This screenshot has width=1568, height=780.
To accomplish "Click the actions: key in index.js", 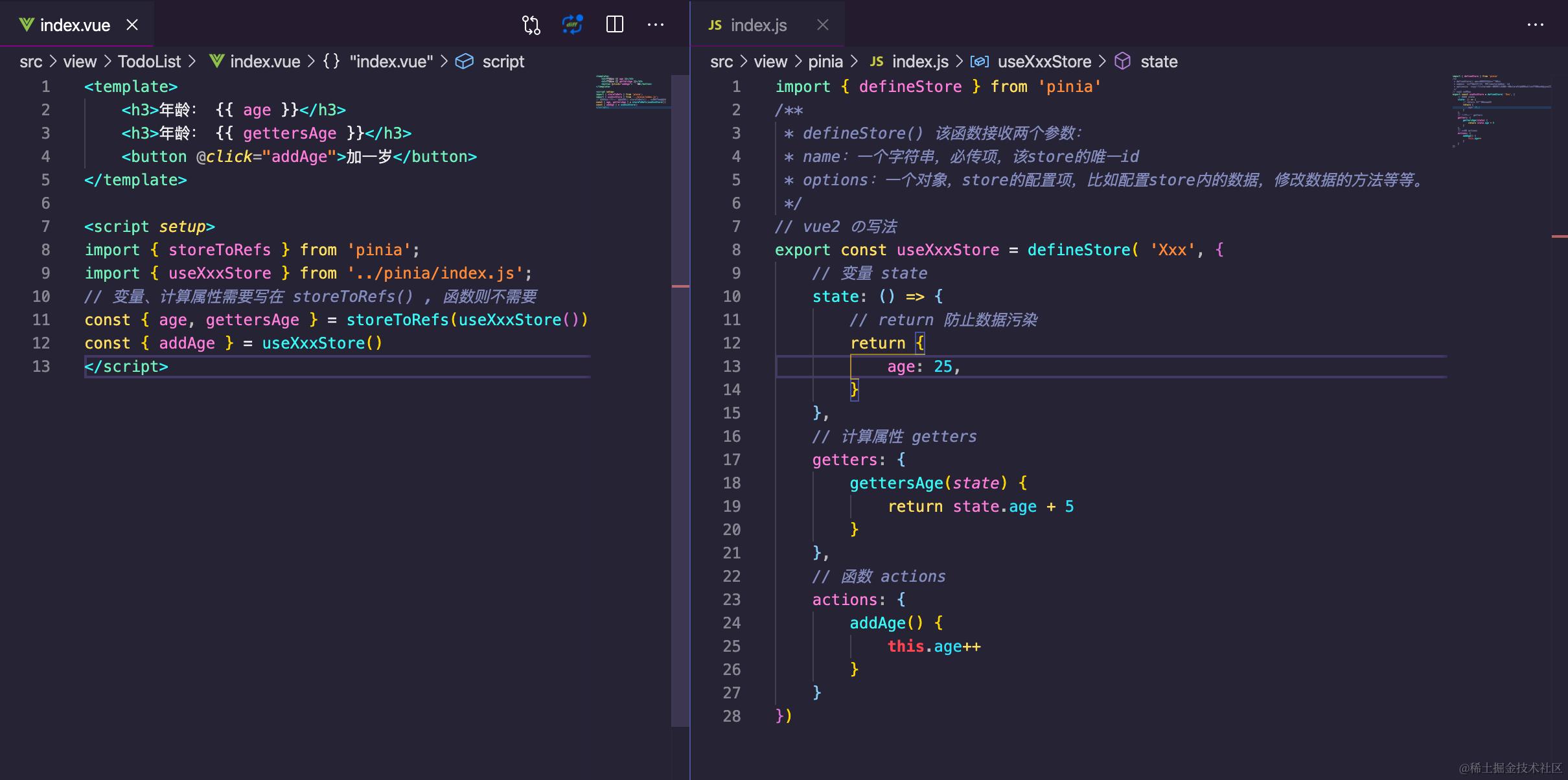I will coord(849,599).
